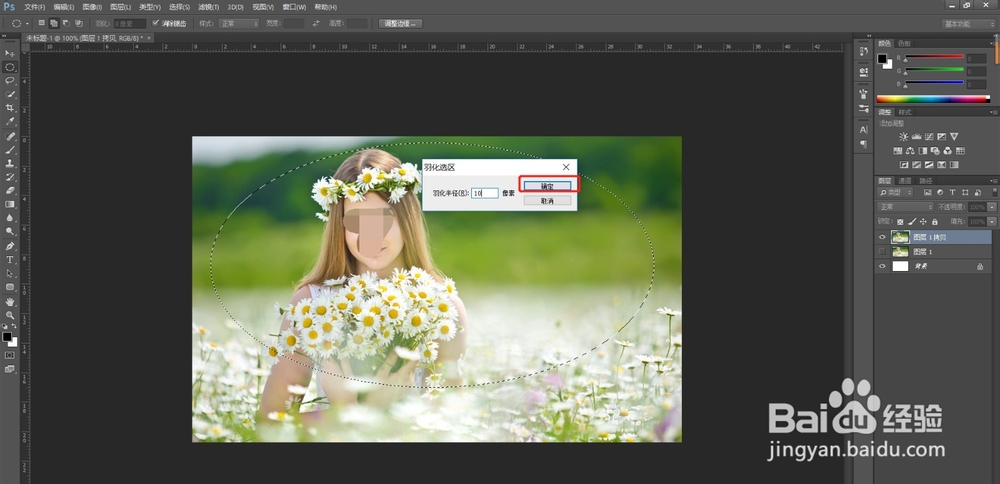
Task: Toggle the lock transparent pixels option
Action: click(x=900, y=222)
